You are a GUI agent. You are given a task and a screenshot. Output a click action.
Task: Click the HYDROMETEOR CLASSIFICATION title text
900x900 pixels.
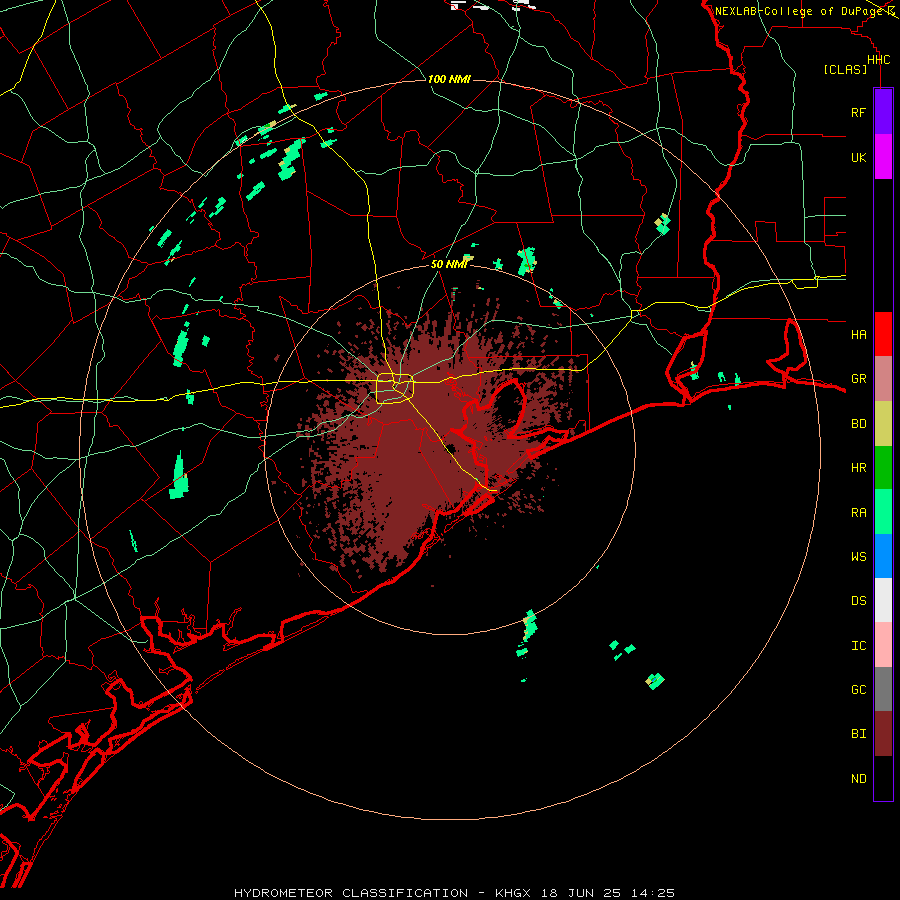[351, 893]
